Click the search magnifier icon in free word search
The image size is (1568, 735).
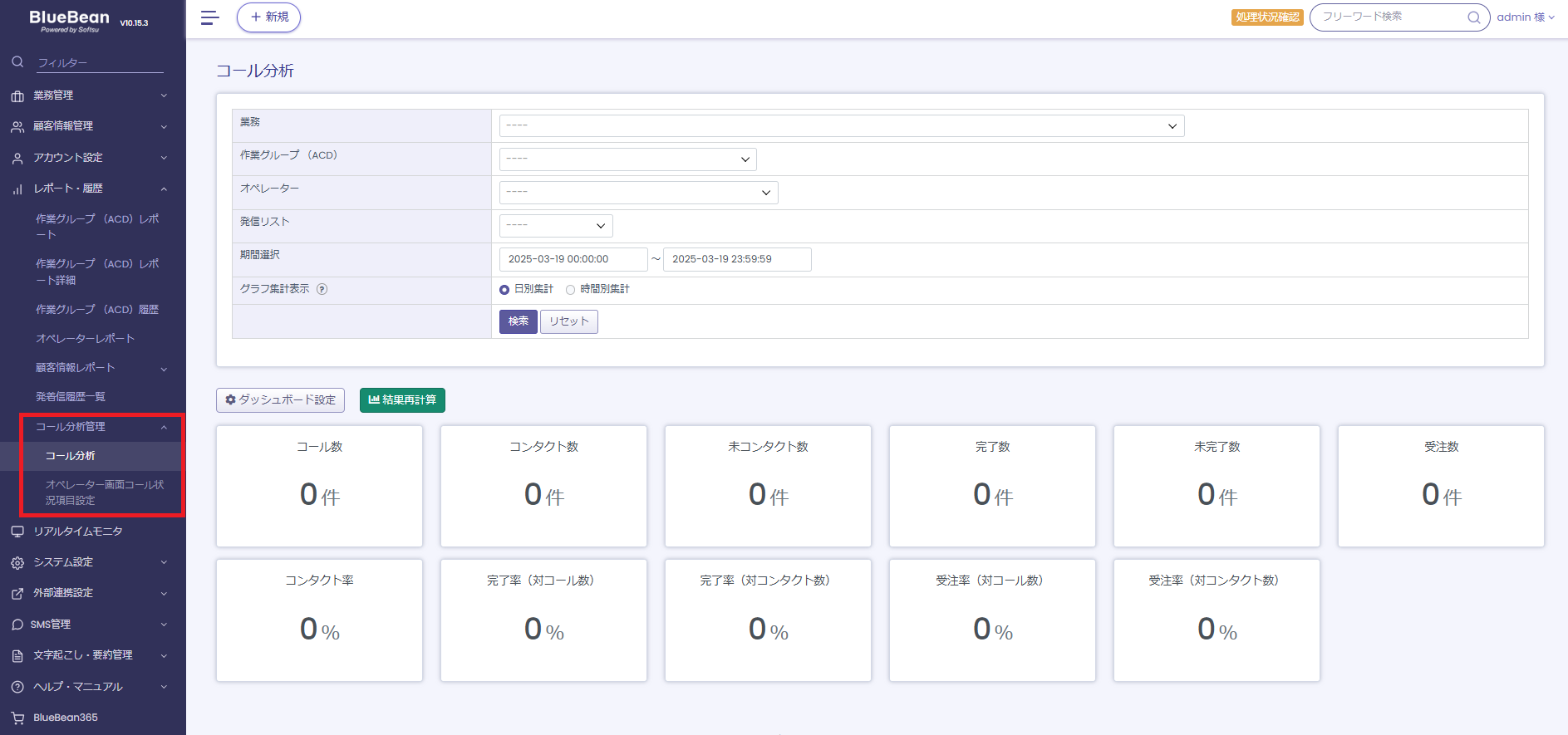click(1473, 17)
